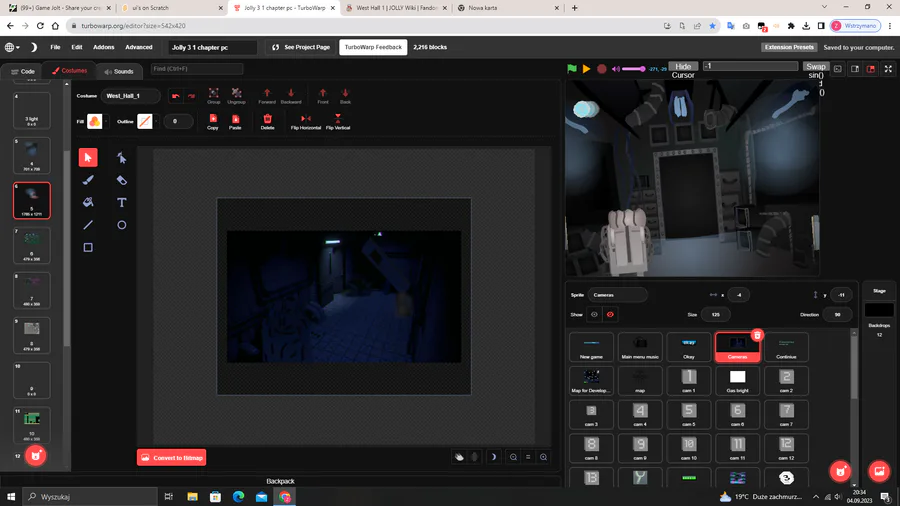900x506 pixels.
Task: Click the green flag to start
Action: click(x=572, y=69)
